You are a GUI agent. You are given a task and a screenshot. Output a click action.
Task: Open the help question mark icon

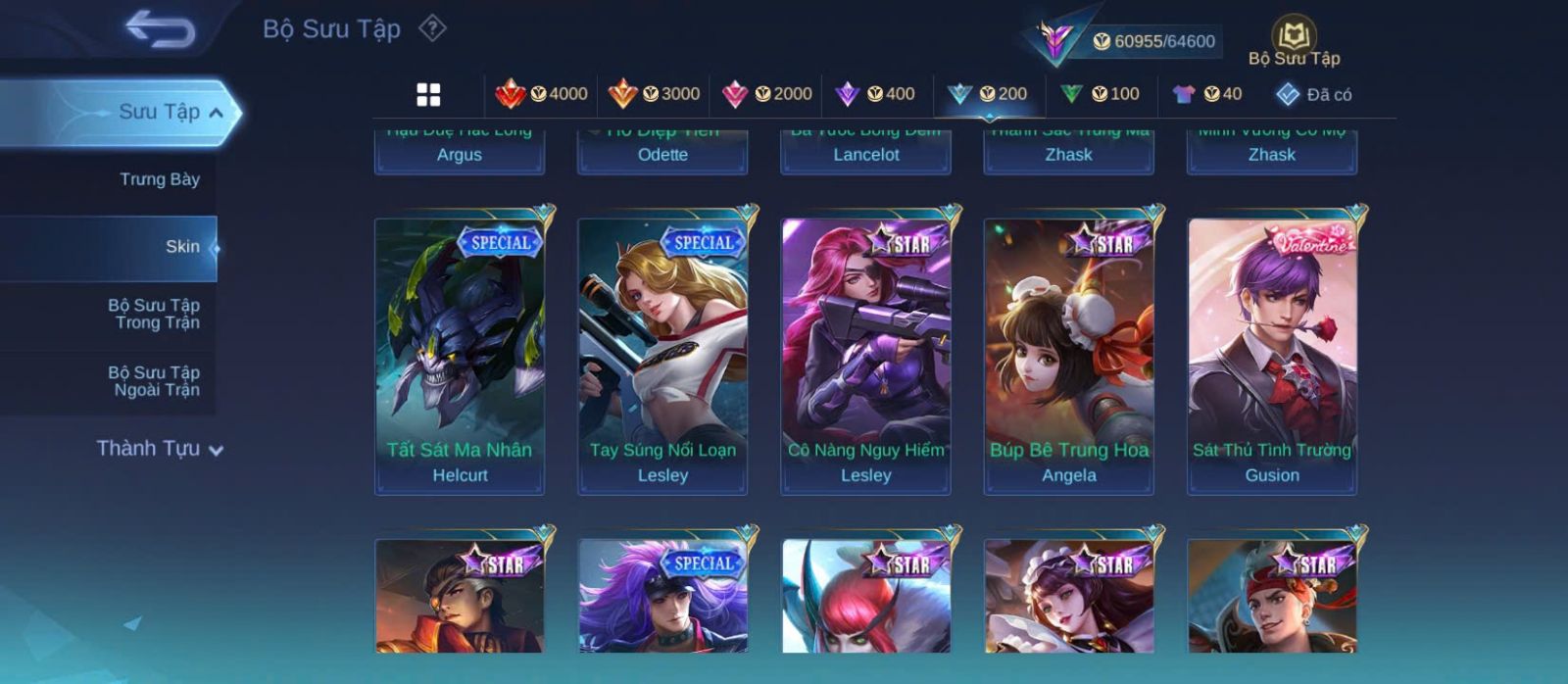[x=432, y=28]
